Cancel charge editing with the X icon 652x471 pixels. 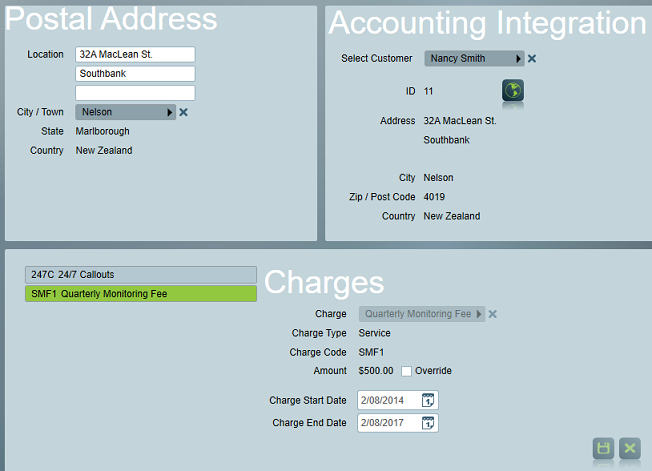630,449
